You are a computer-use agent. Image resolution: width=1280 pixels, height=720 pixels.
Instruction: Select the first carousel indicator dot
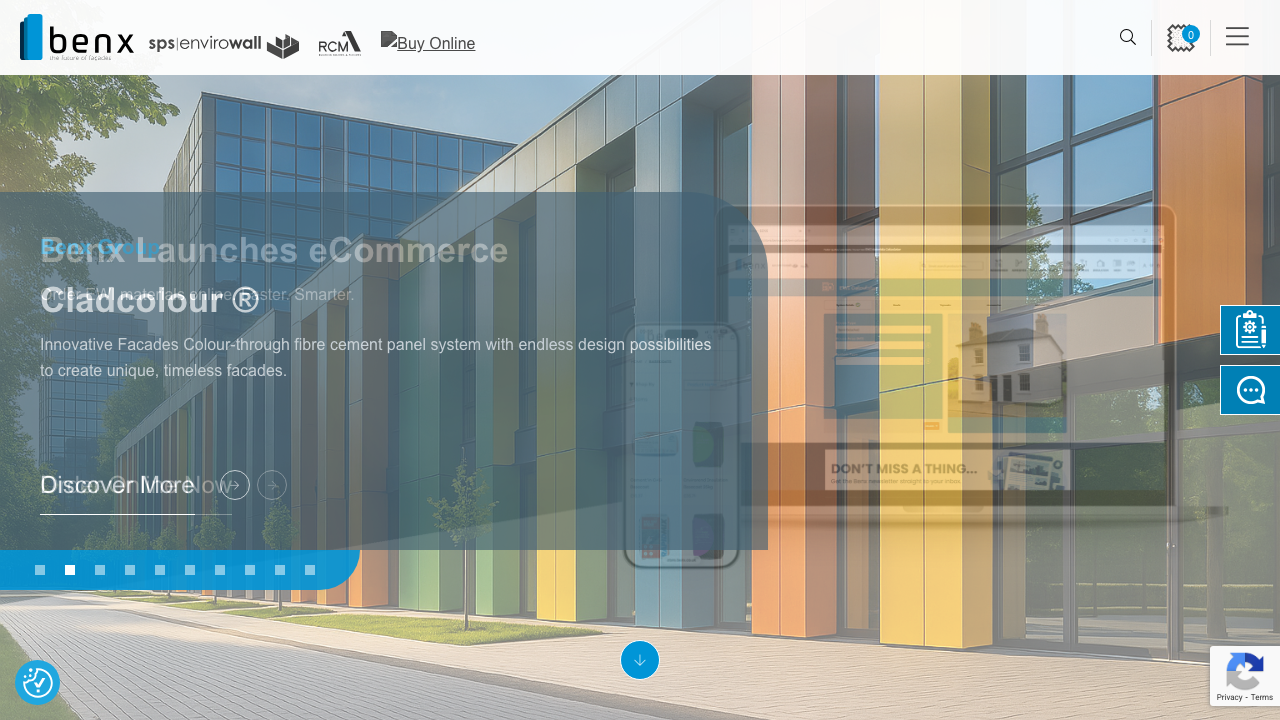pyautogui.click(x=40, y=570)
